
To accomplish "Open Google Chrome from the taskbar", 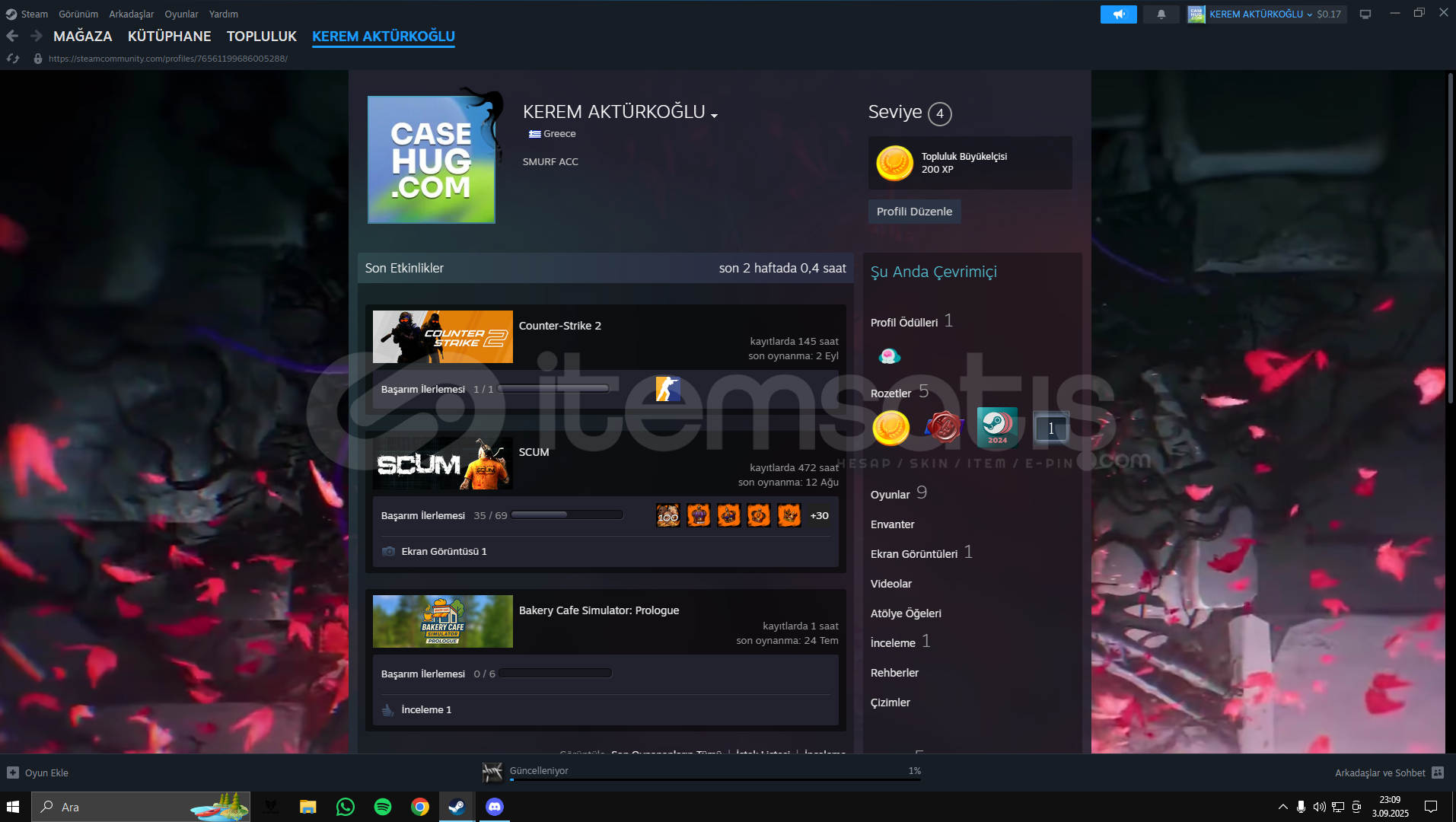I will (420, 807).
